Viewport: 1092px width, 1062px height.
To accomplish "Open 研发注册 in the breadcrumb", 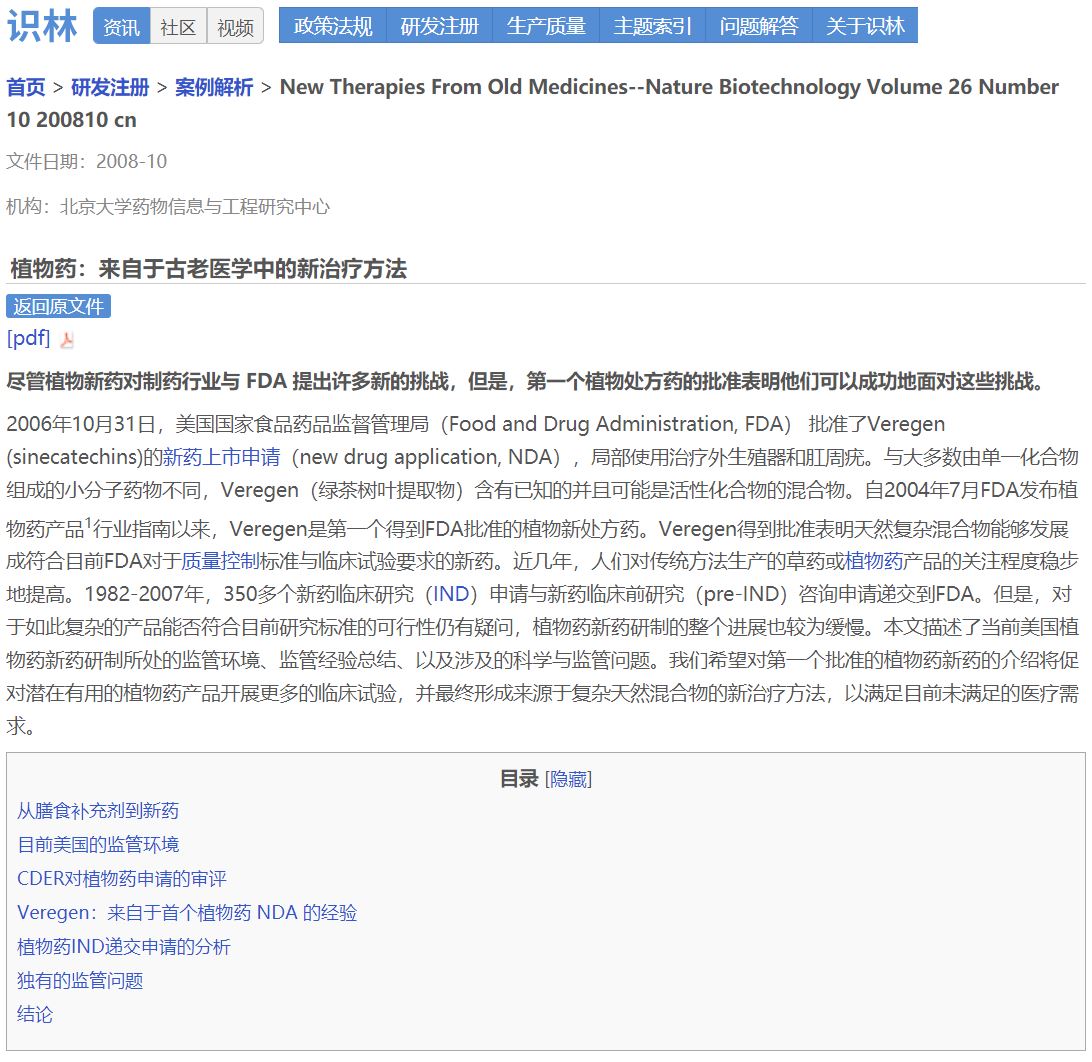I will [x=110, y=87].
